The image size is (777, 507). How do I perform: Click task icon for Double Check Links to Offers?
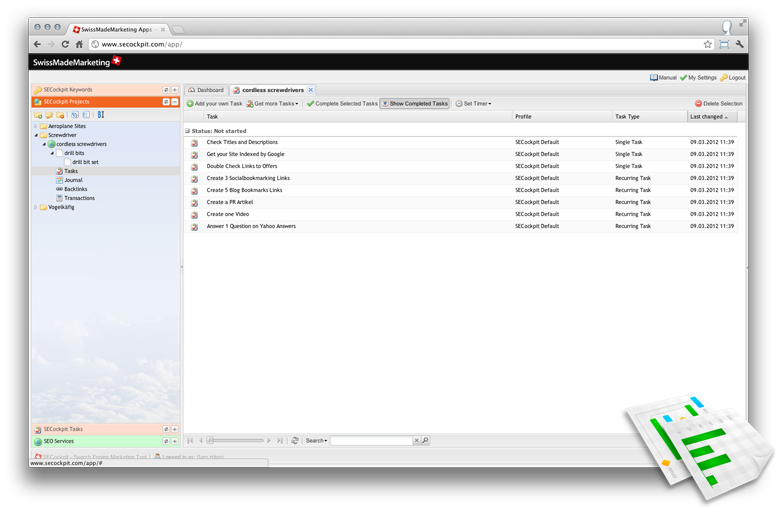pos(195,167)
